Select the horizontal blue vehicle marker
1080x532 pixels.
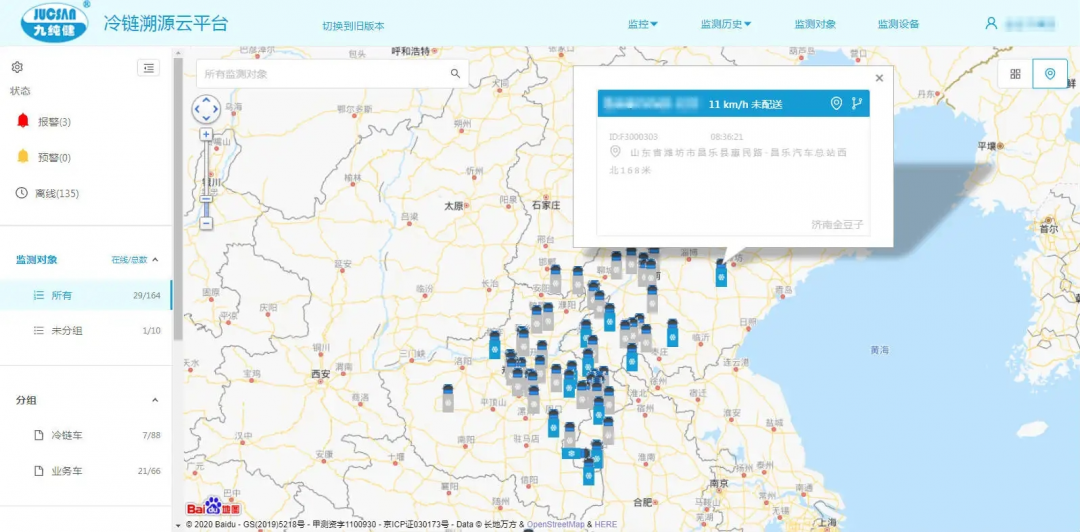coord(573,453)
